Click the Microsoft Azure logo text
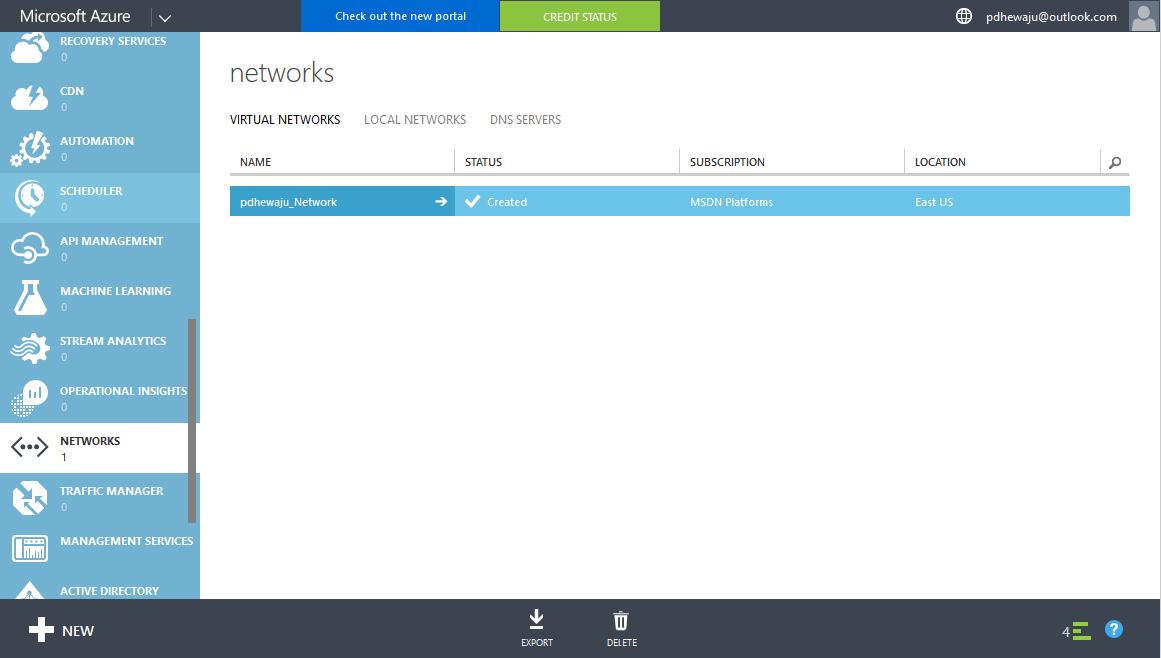This screenshot has width=1161, height=658. point(75,16)
